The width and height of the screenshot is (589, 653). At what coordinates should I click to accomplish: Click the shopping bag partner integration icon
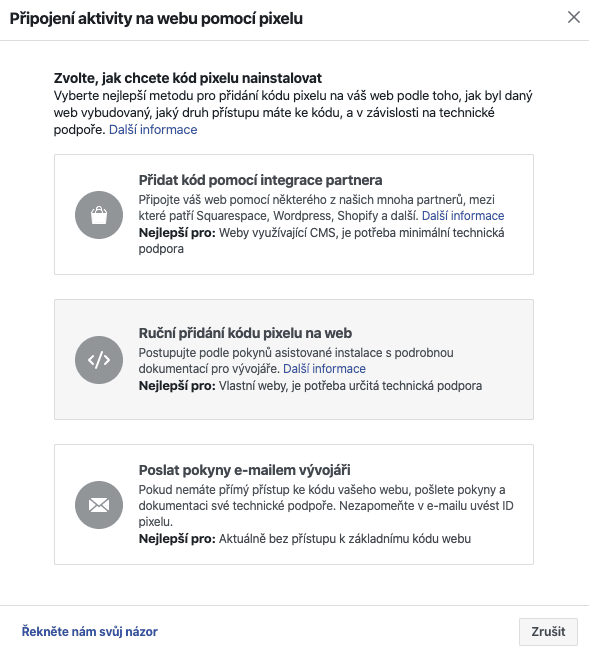(99, 215)
